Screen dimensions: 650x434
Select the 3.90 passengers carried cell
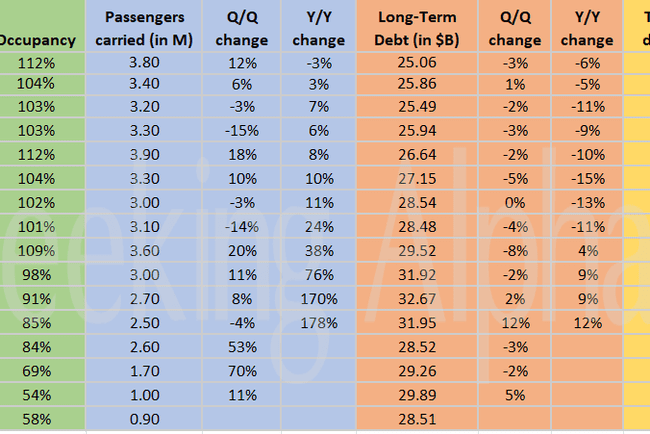click(x=143, y=155)
